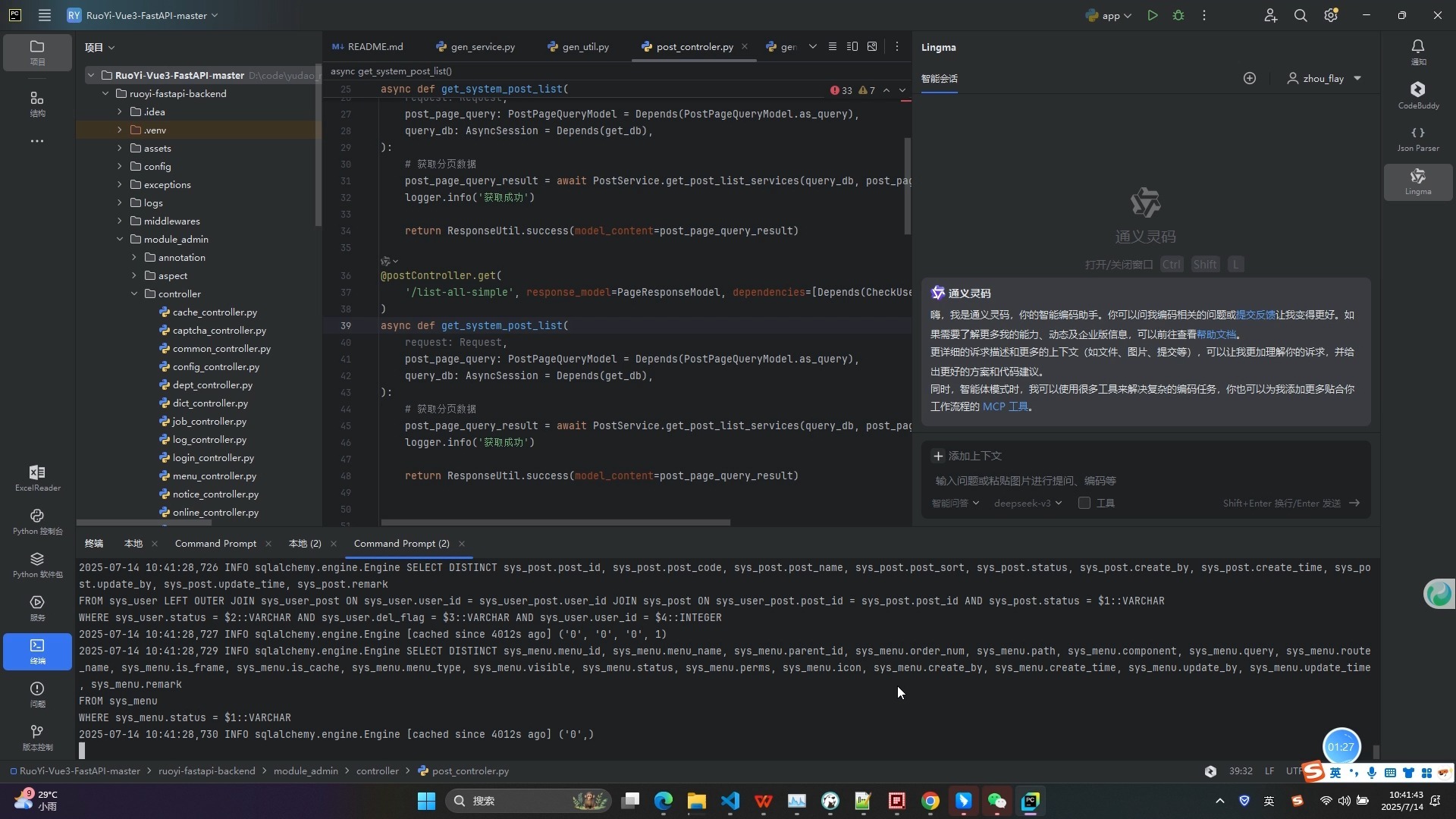
Task: Expand the .venv folder in project tree
Action: tap(119, 130)
